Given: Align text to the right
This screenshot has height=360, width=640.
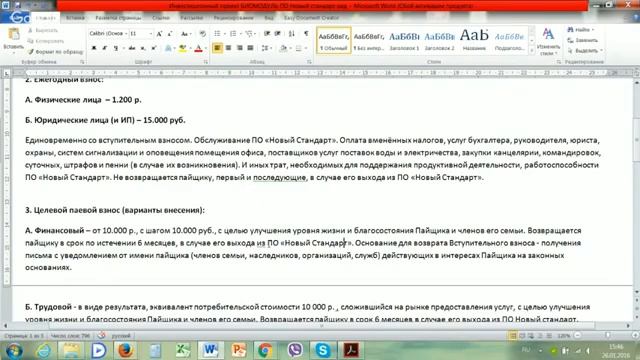Looking at the screenshot, I should (x=240, y=48).
